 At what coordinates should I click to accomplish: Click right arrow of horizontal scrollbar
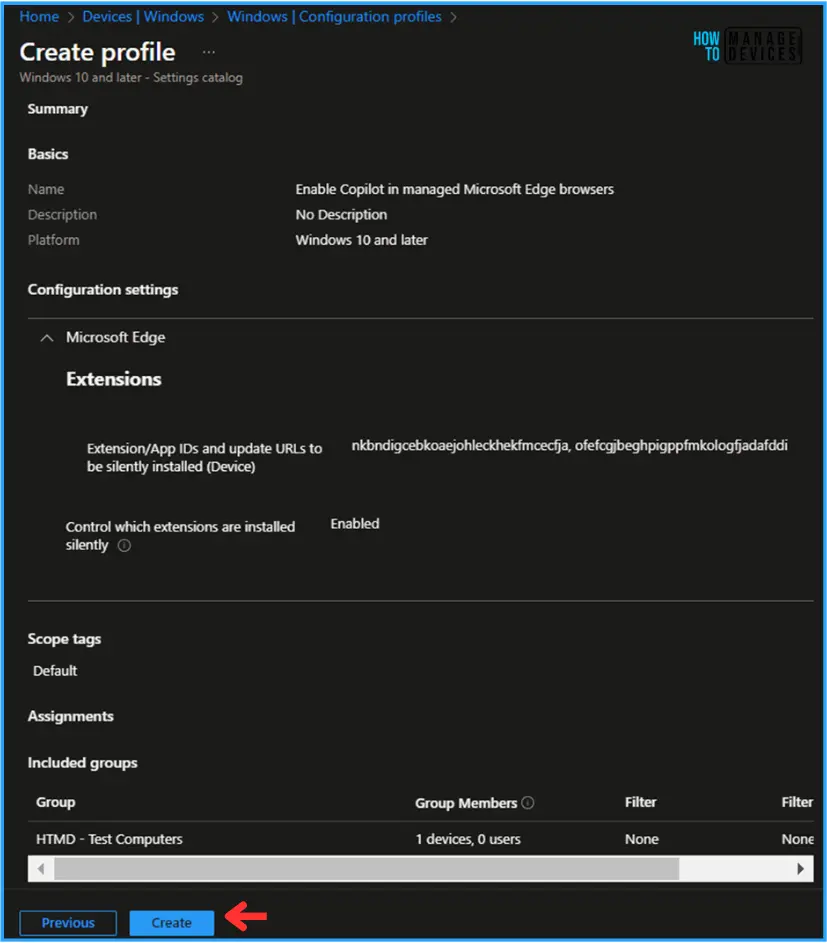click(800, 868)
